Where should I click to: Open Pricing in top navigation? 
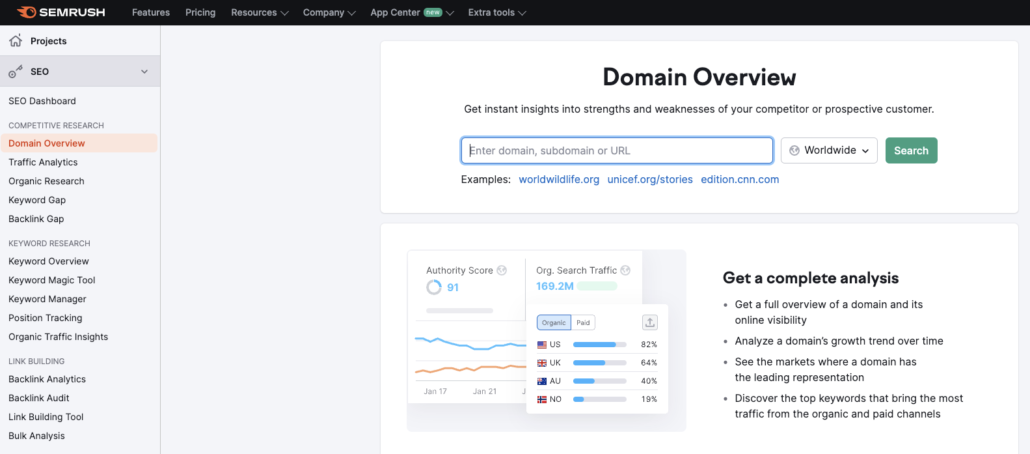tap(200, 12)
